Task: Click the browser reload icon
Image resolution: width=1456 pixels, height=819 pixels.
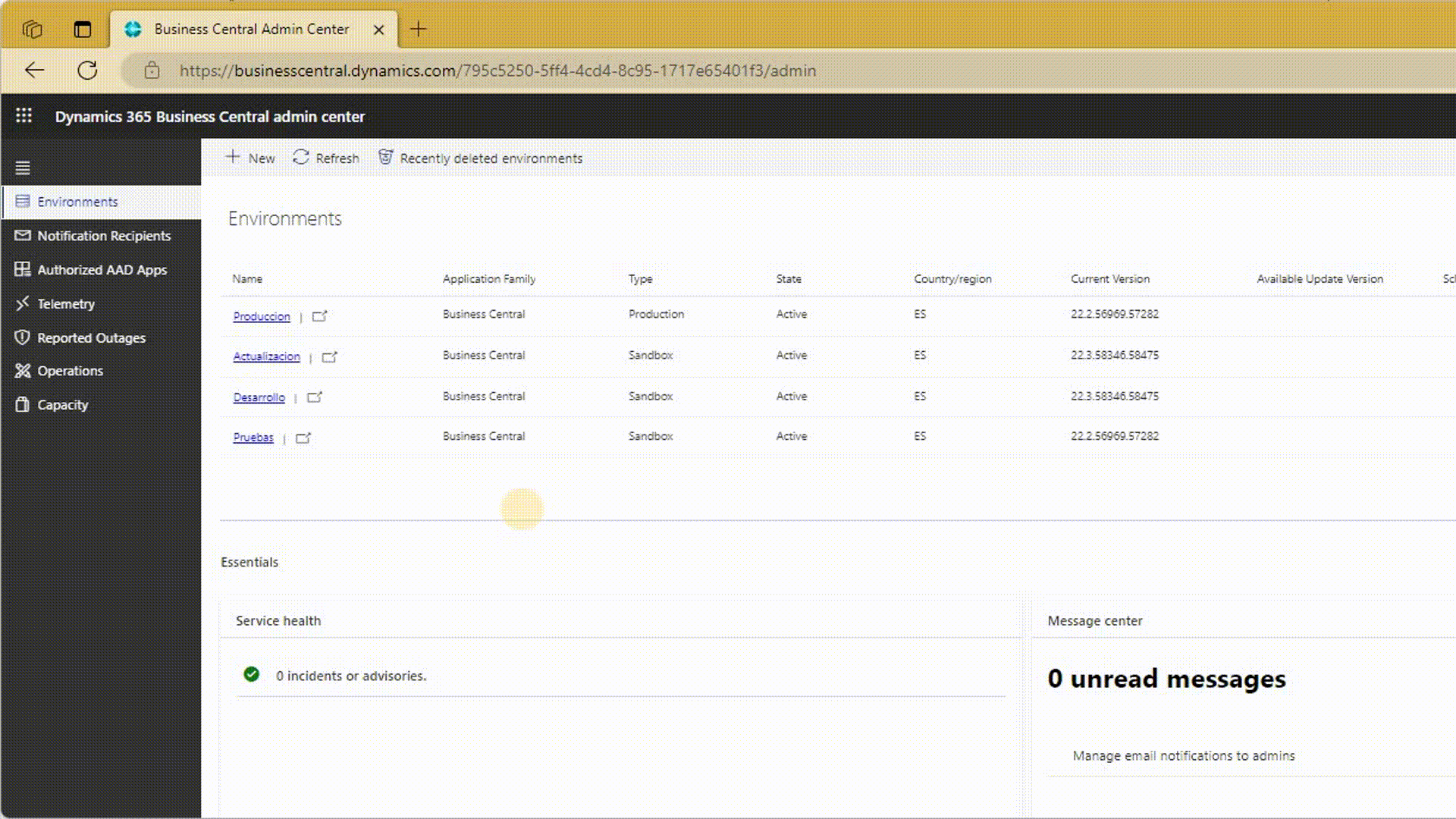Action: pyautogui.click(x=87, y=71)
